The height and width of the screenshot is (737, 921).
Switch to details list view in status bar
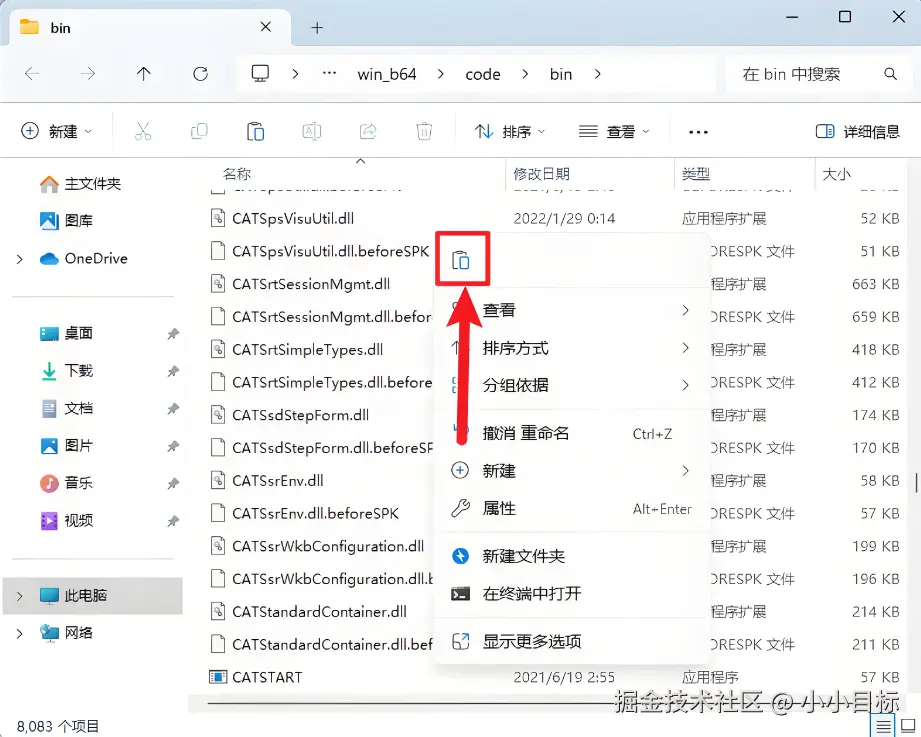tap(883, 726)
